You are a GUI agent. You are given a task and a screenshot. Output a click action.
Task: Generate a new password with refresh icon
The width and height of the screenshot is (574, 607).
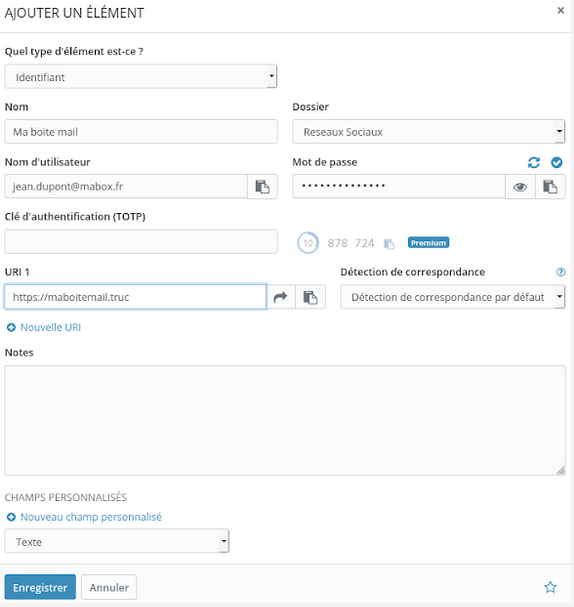point(534,163)
